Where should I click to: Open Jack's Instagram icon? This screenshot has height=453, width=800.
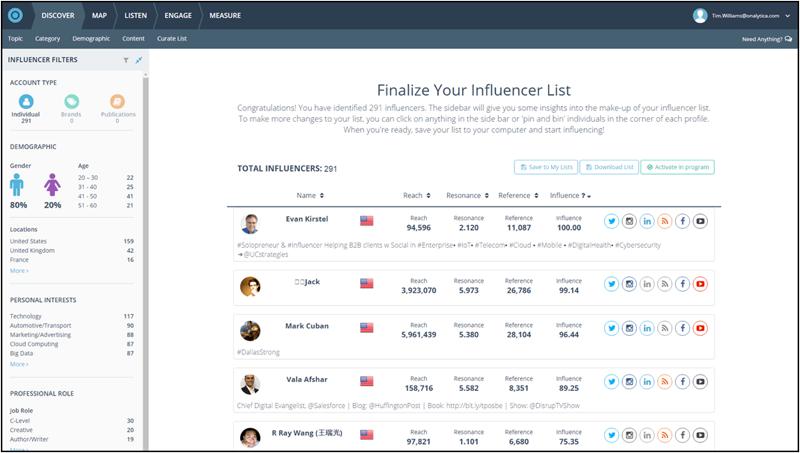(629, 284)
